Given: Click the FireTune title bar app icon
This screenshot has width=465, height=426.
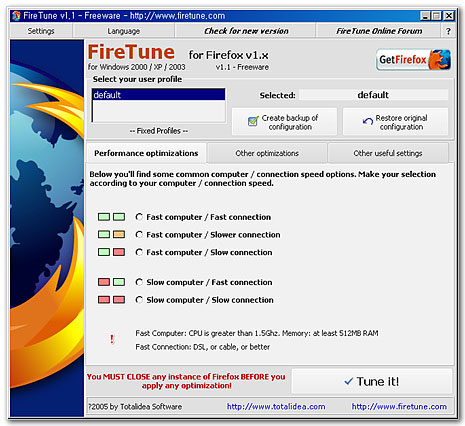Looking at the screenshot, I should [16, 16].
